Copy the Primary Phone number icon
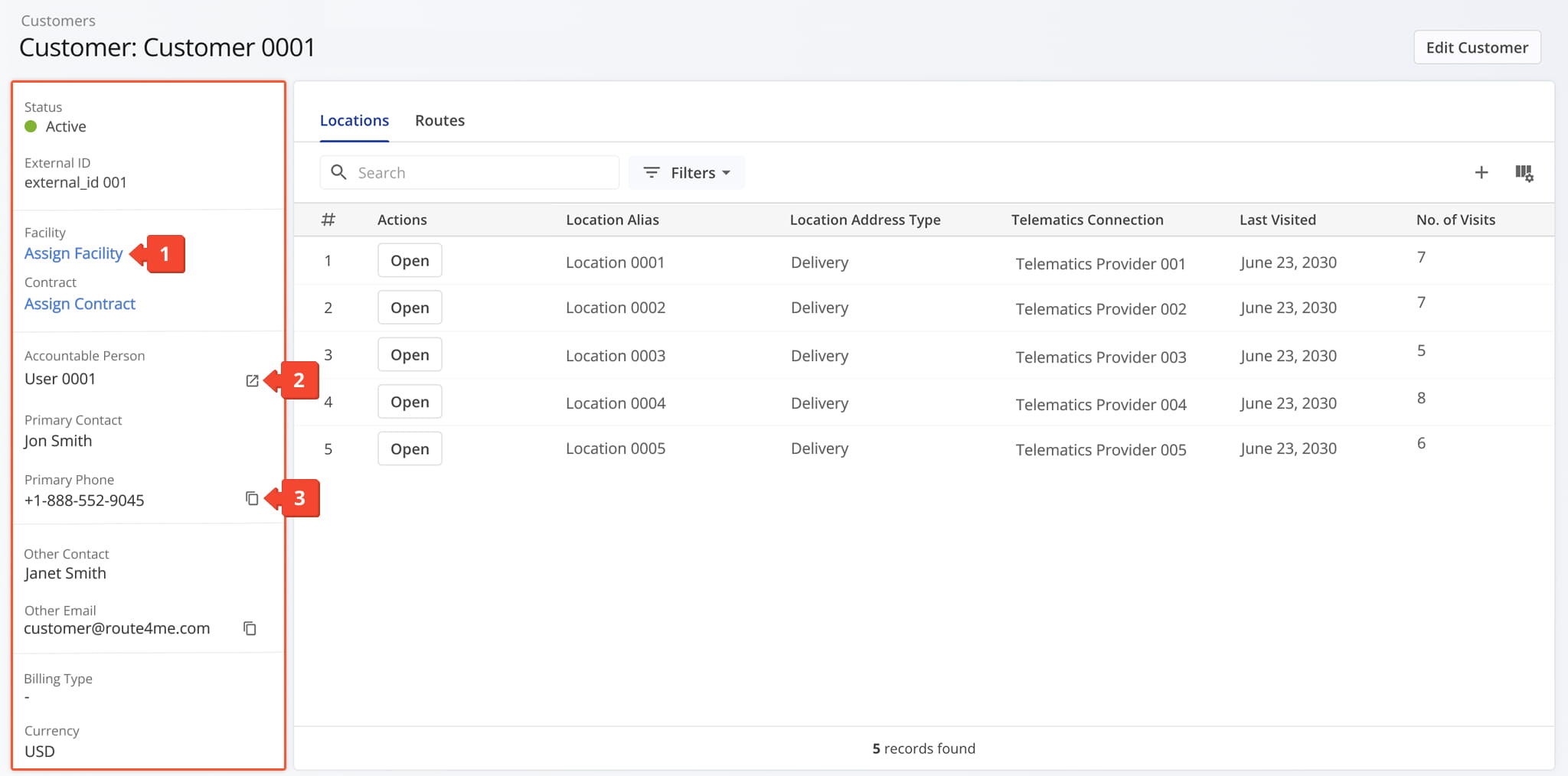 [x=252, y=499]
